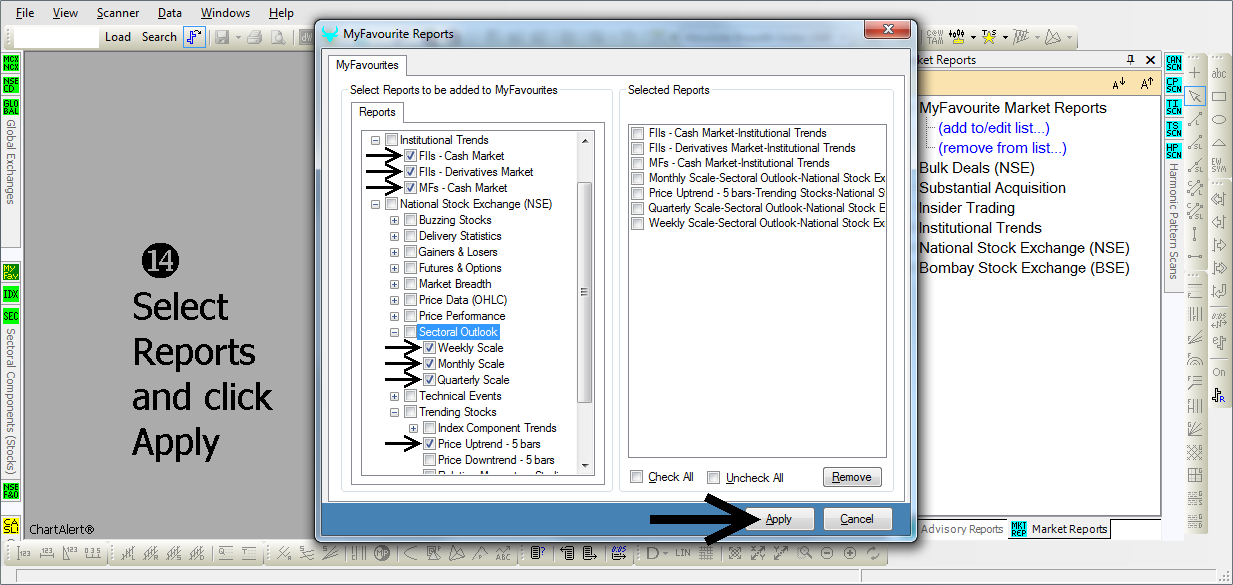Expand the Gainers & Losers node
This screenshot has width=1233, height=585.
click(x=395, y=252)
